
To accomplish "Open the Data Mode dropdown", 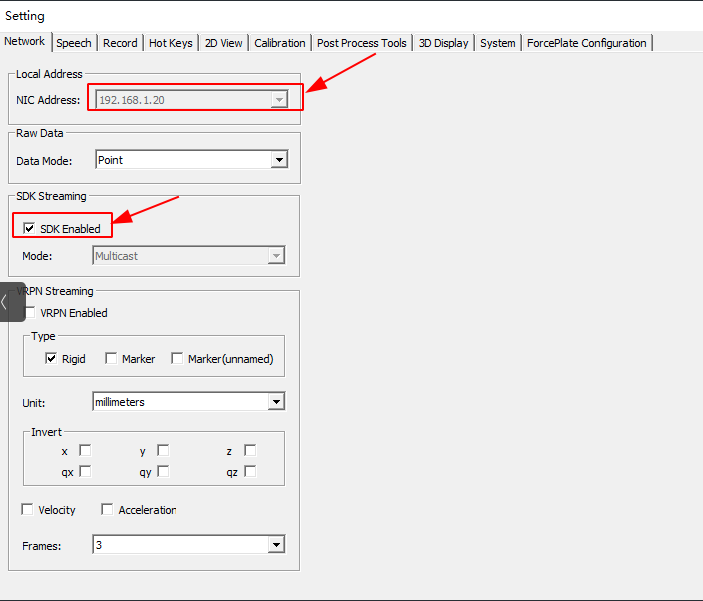I will 279,160.
